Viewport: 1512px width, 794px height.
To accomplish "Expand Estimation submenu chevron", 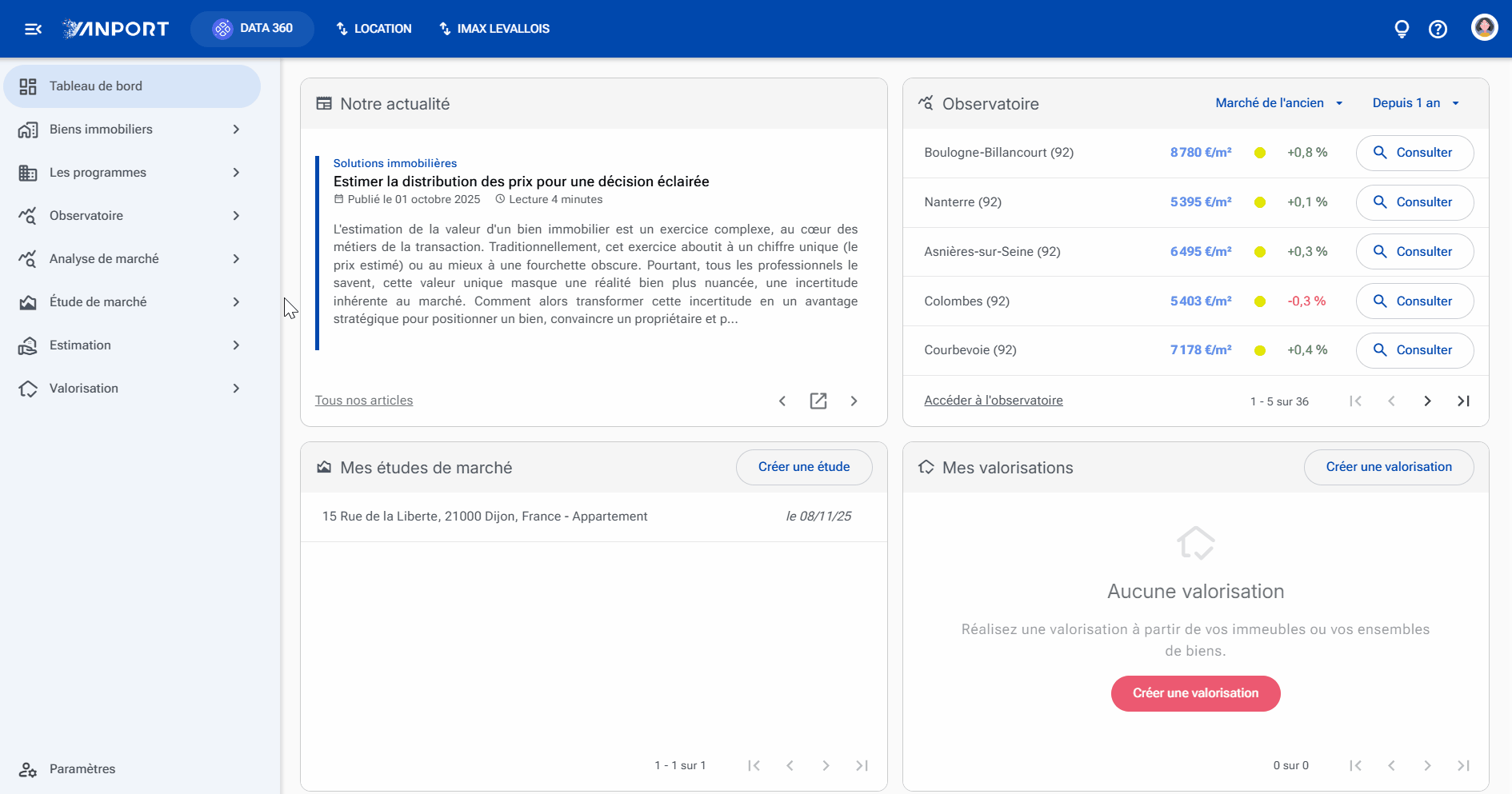I will pos(236,345).
